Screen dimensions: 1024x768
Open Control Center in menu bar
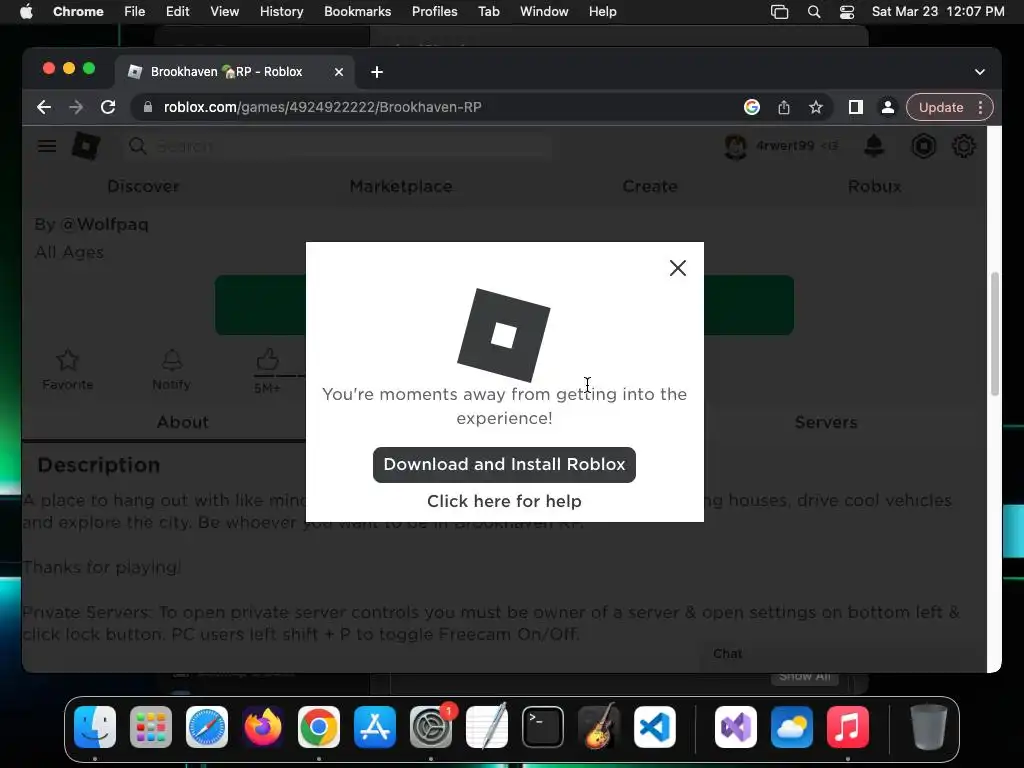(847, 11)
